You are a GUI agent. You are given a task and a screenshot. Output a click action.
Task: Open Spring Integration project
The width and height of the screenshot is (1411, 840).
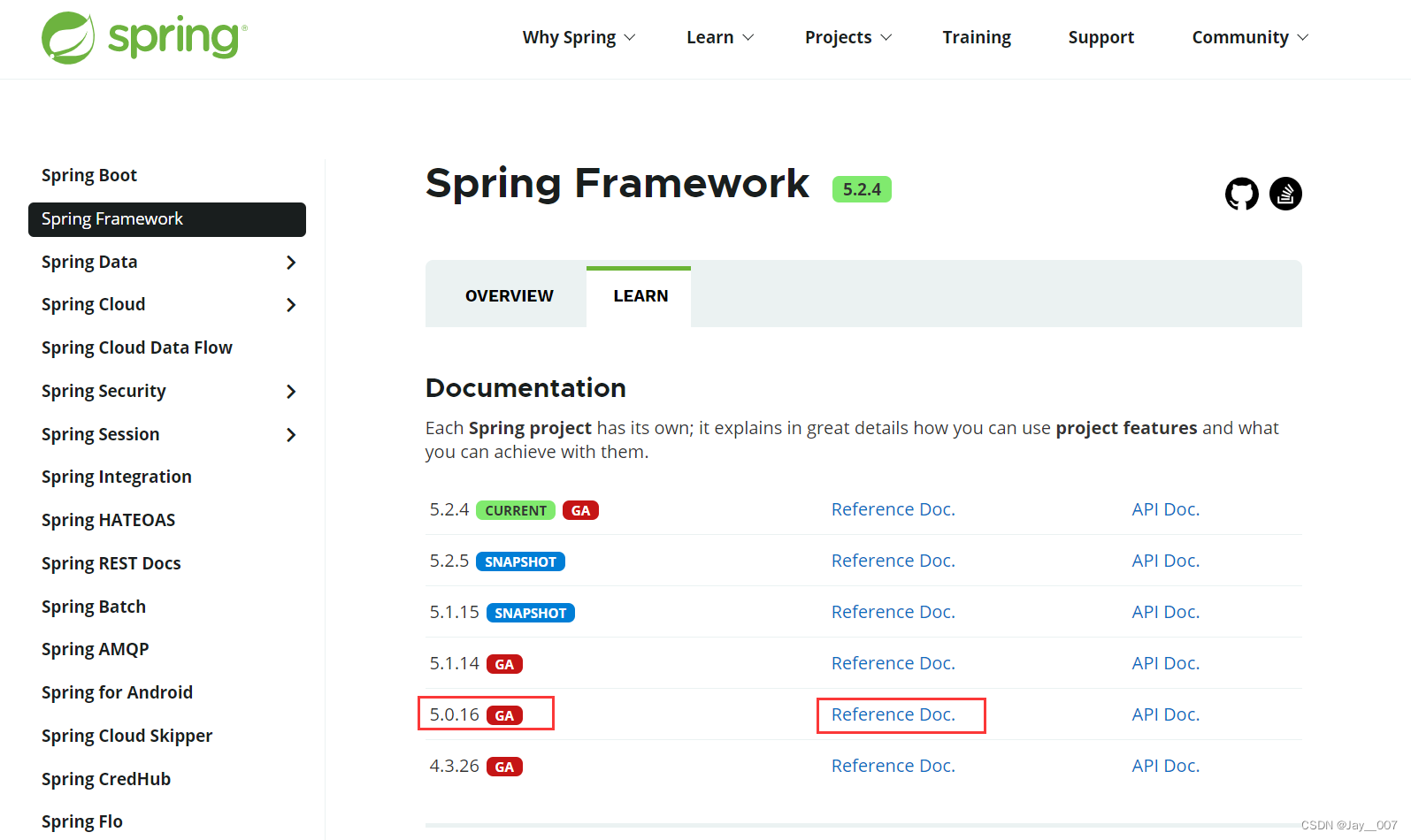(117, 477)
